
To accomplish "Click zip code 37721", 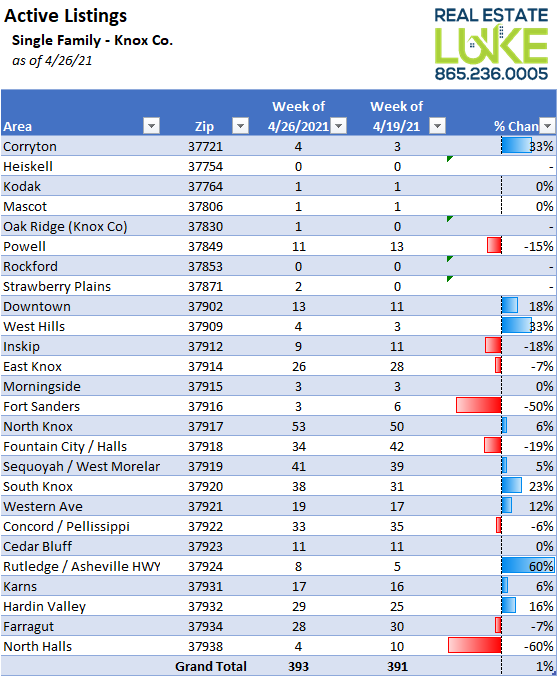I will point(206,147).
